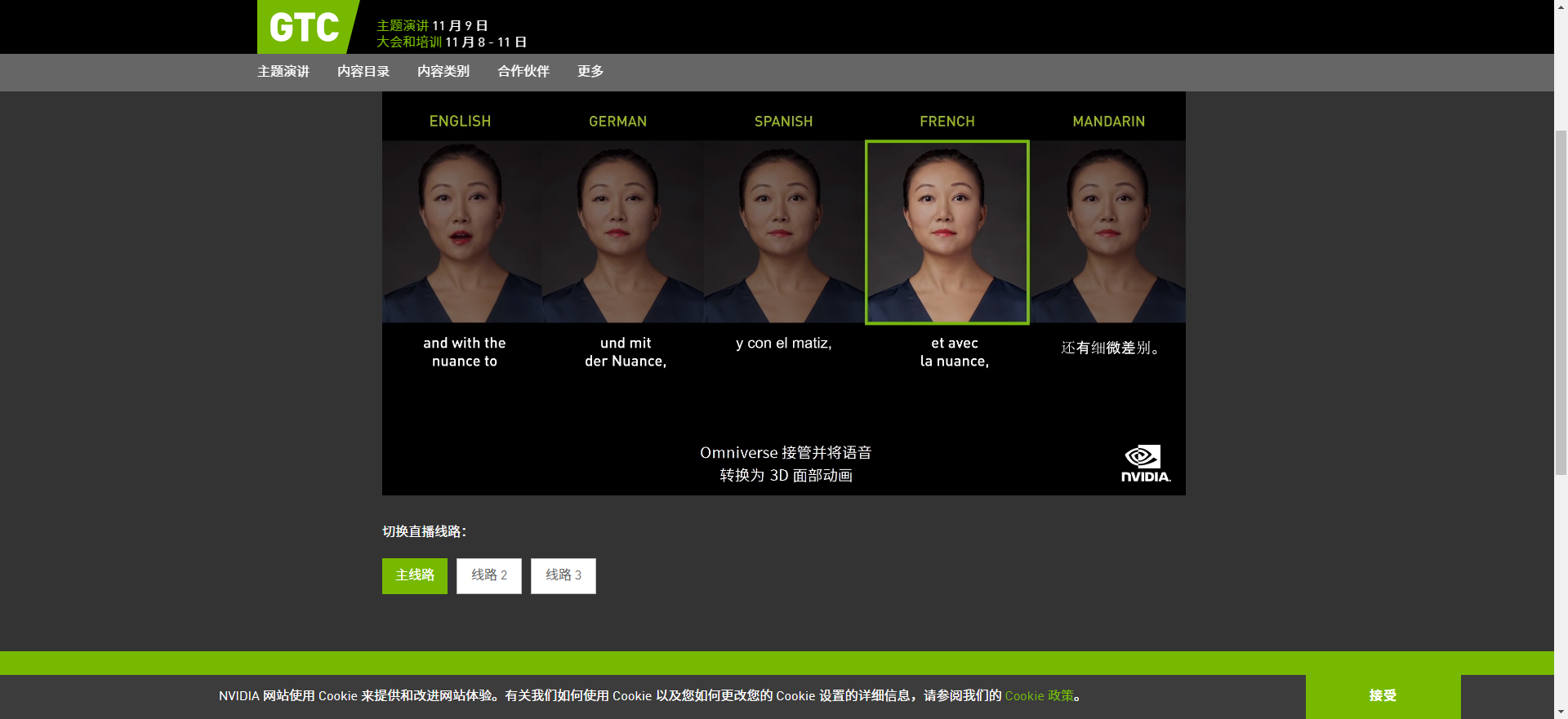Expand the 更多 navigation menu
The height and width of the screenshot is (719, 1568).
tap(590, 72)
